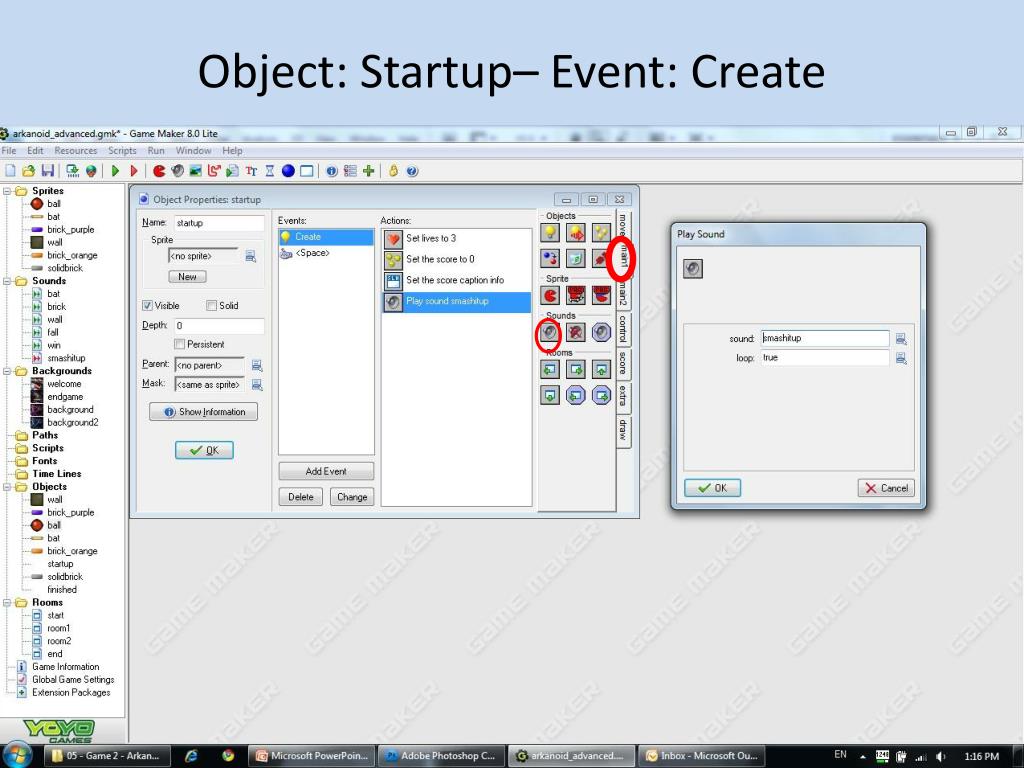
Task: Select the Transform Sprite action icon
Action: point(575,295)
